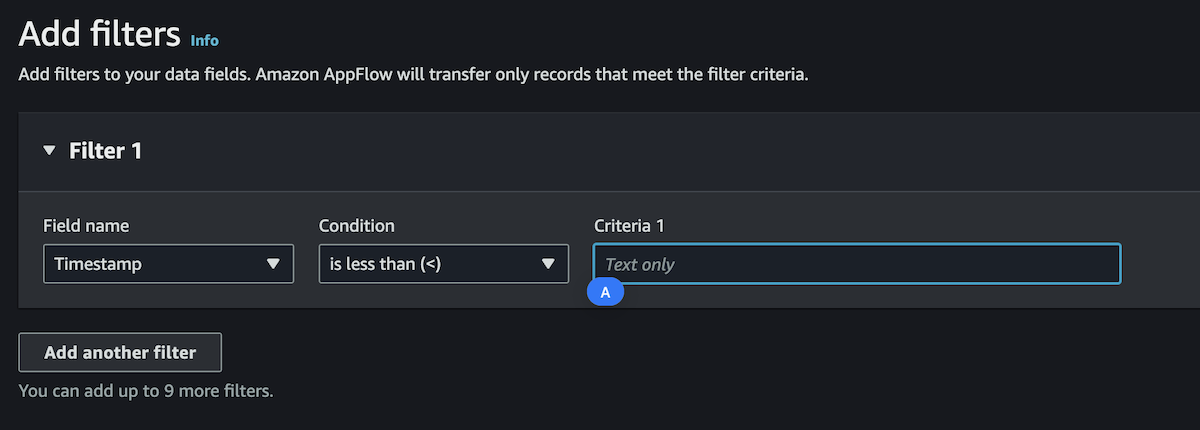Click the Add filters page heading
Viewport: 1200px width, 430px height.
point(100,34)
